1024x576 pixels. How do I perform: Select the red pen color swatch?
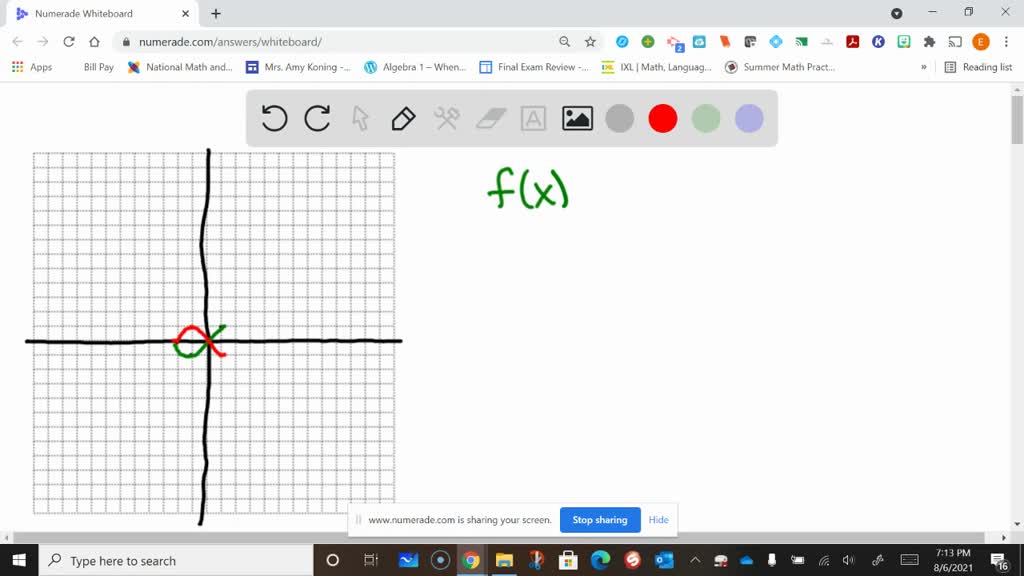point(662,118)
